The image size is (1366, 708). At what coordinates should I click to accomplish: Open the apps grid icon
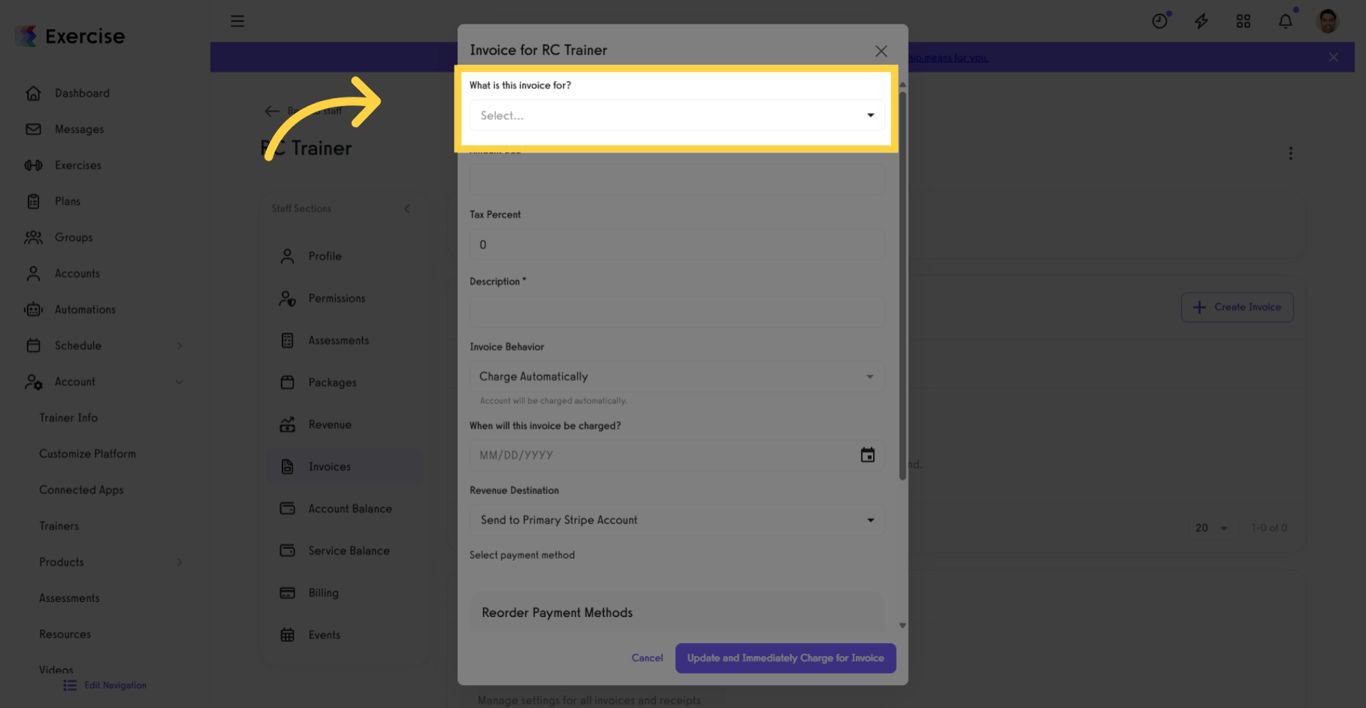click(1243, 21)
